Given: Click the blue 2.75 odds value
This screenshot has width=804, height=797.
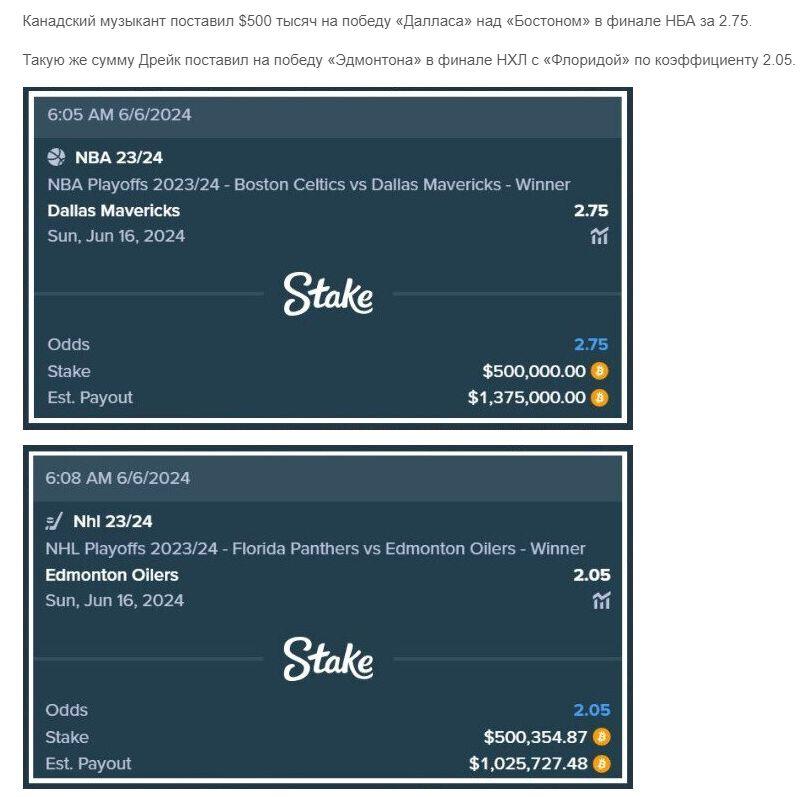Looking at the screenshot, I should tap(591, 344).
